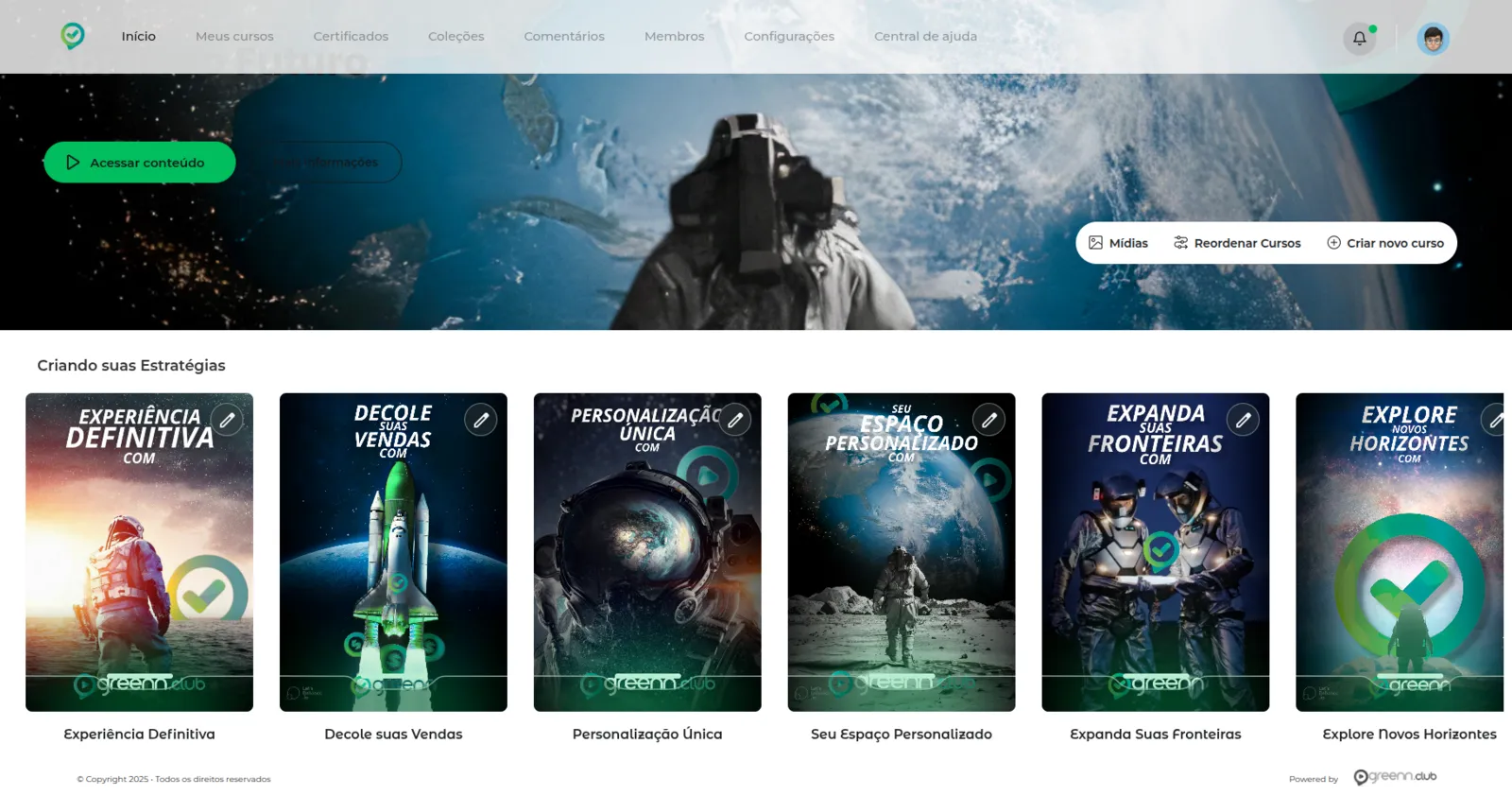Open the notifications bell

coord(1360,39)
